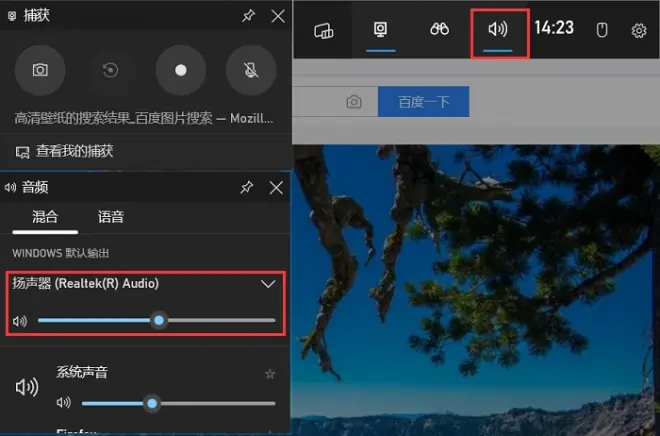660x436 pixels.
Task: Click the 百度一下 search button
Action: click(423, 101)
